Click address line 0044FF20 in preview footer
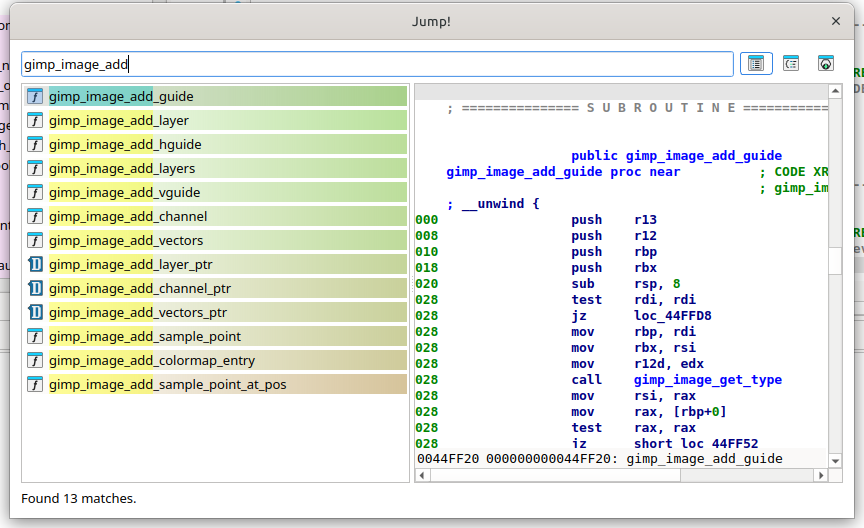The image size is (864, 528). click(600, 459)
